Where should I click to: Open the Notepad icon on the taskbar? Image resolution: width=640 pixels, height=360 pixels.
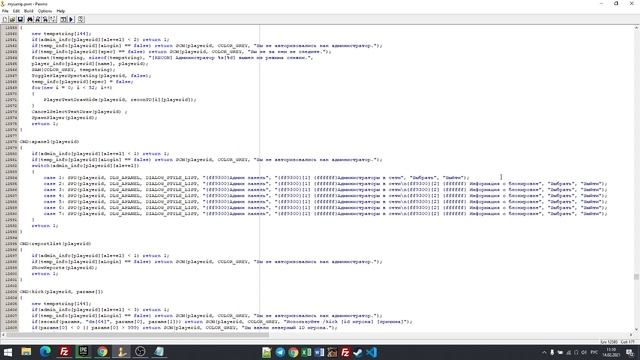tap(159, 352)
